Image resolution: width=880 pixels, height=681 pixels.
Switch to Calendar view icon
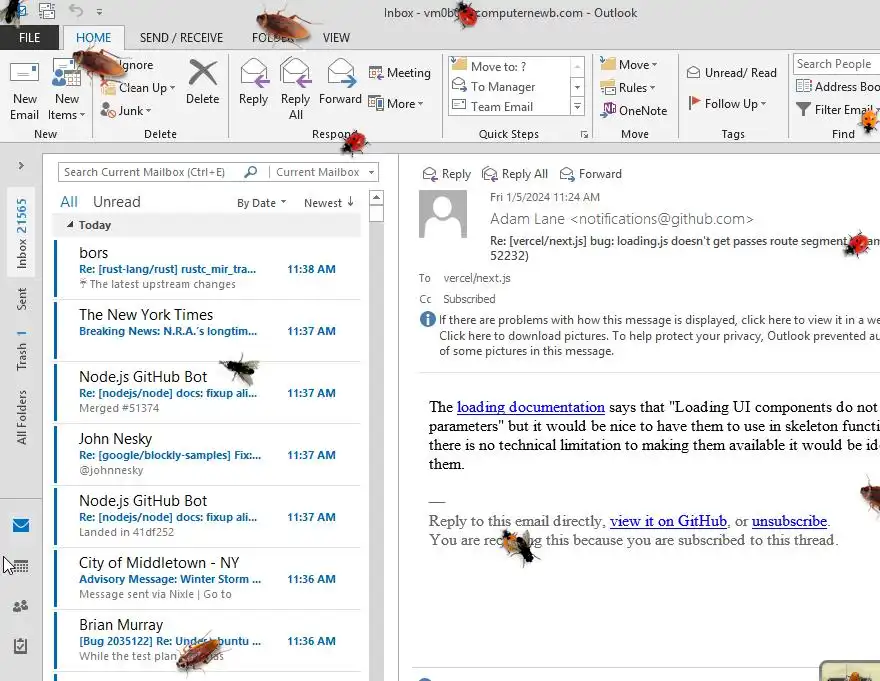pos(20,566)
